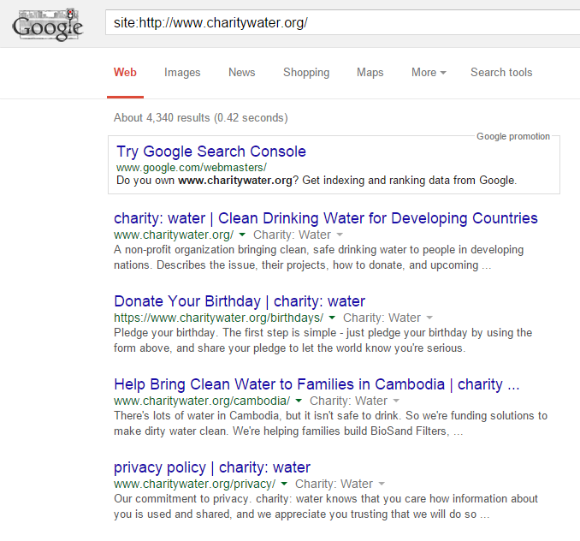
Task: Click the 'Do you own www.charitywater.org?' promotion text
Action: [x=316, y=180]
